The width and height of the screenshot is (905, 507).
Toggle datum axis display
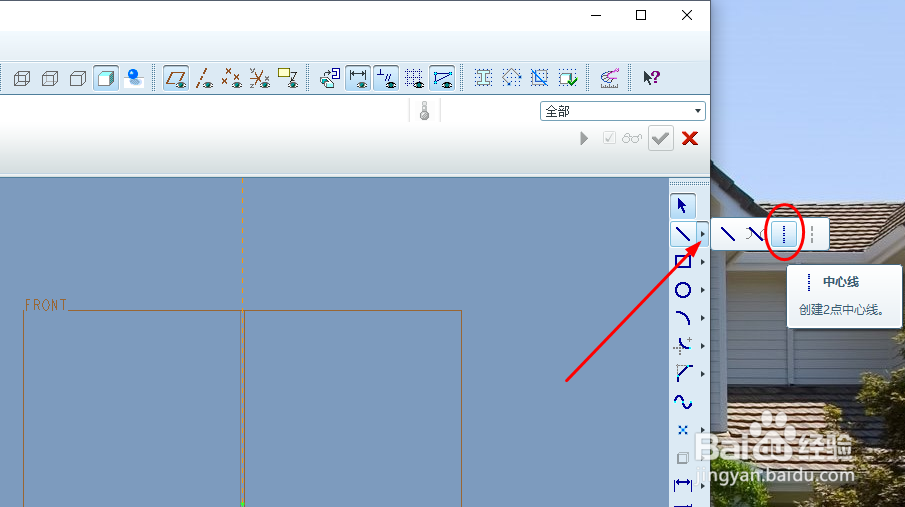204,78
